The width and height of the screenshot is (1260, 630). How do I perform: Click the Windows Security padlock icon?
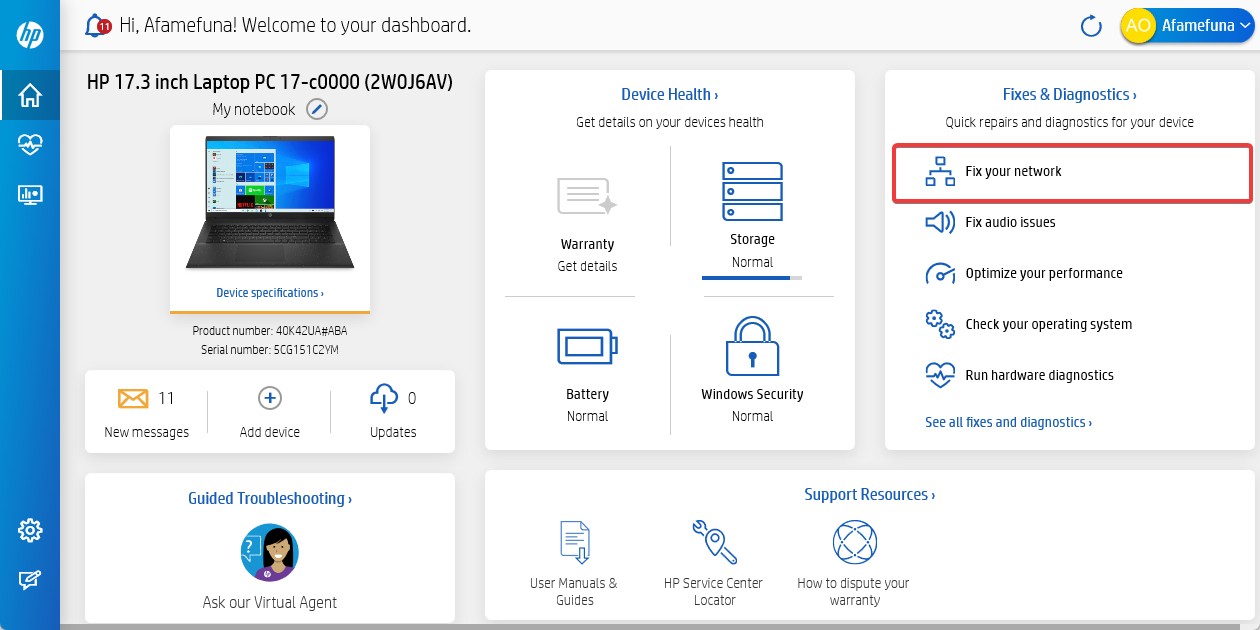click(x=752, y=346)
